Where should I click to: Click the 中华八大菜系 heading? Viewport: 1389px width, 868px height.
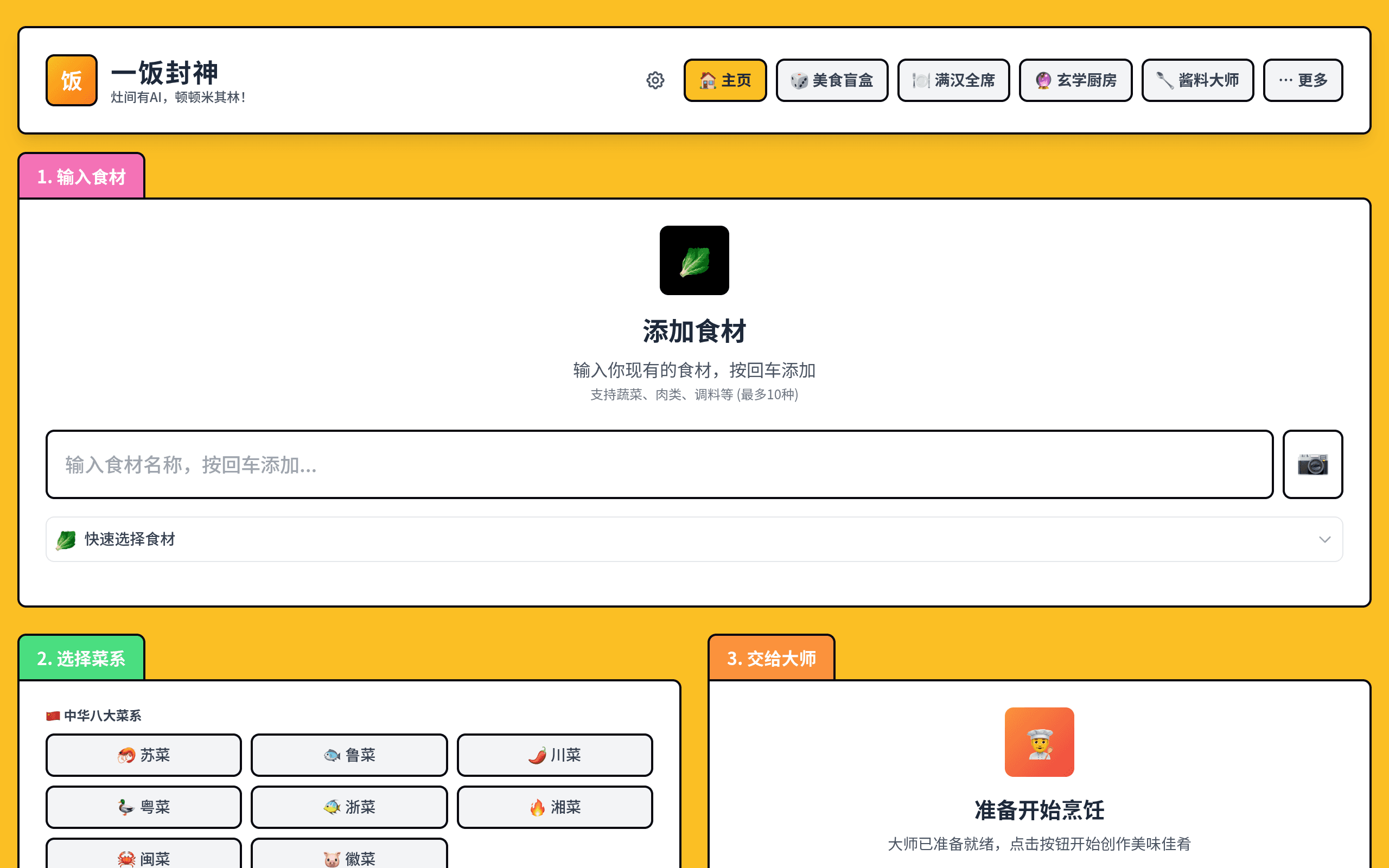coord(93,716)
